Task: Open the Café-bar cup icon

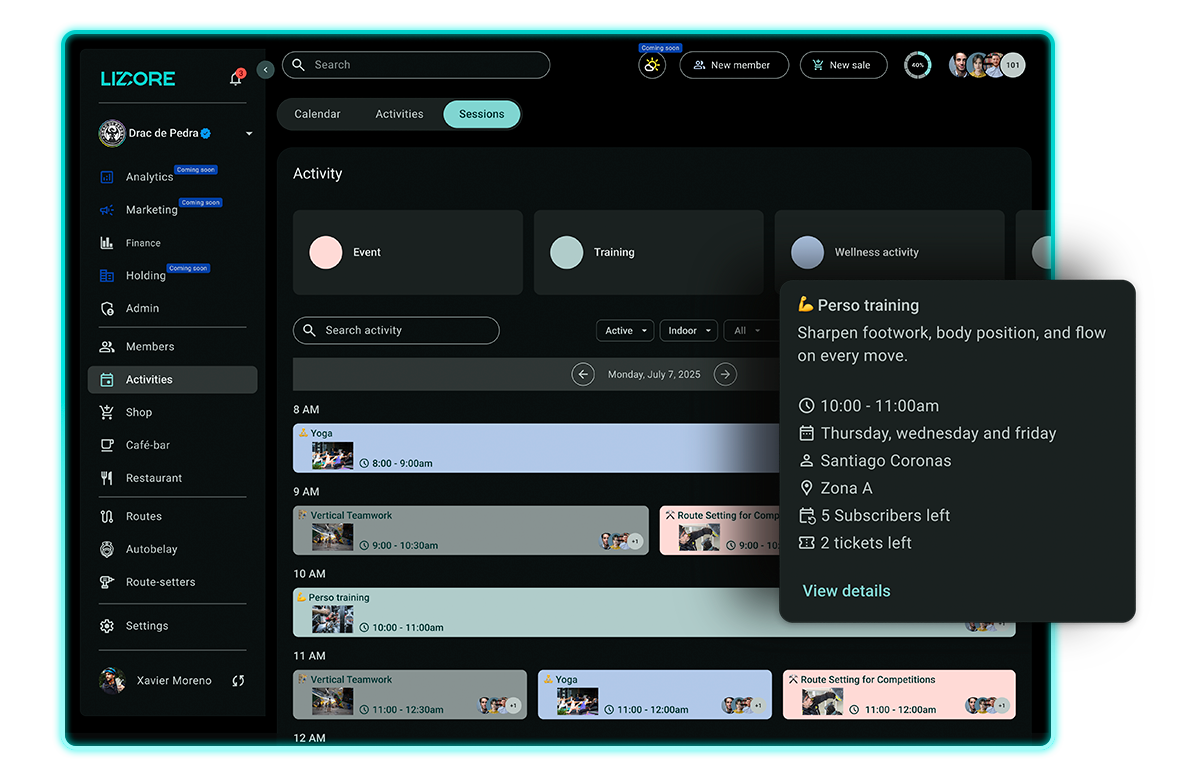Action: 107,445
